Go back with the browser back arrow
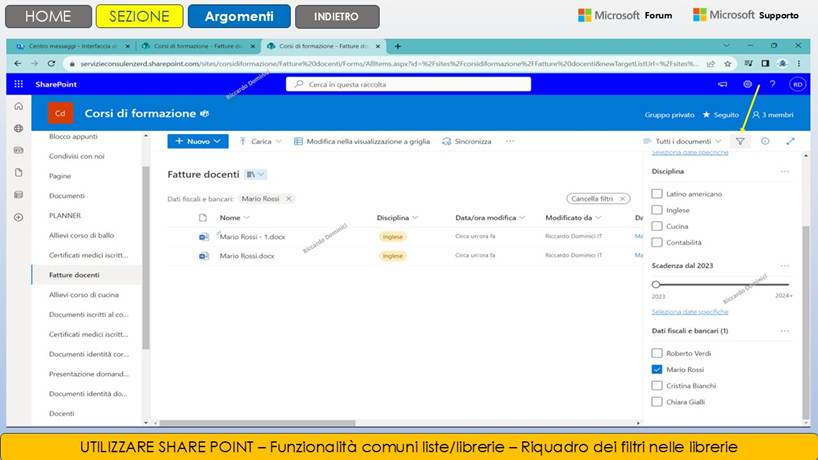Screen dimensions: 818x460 [18, 64]
